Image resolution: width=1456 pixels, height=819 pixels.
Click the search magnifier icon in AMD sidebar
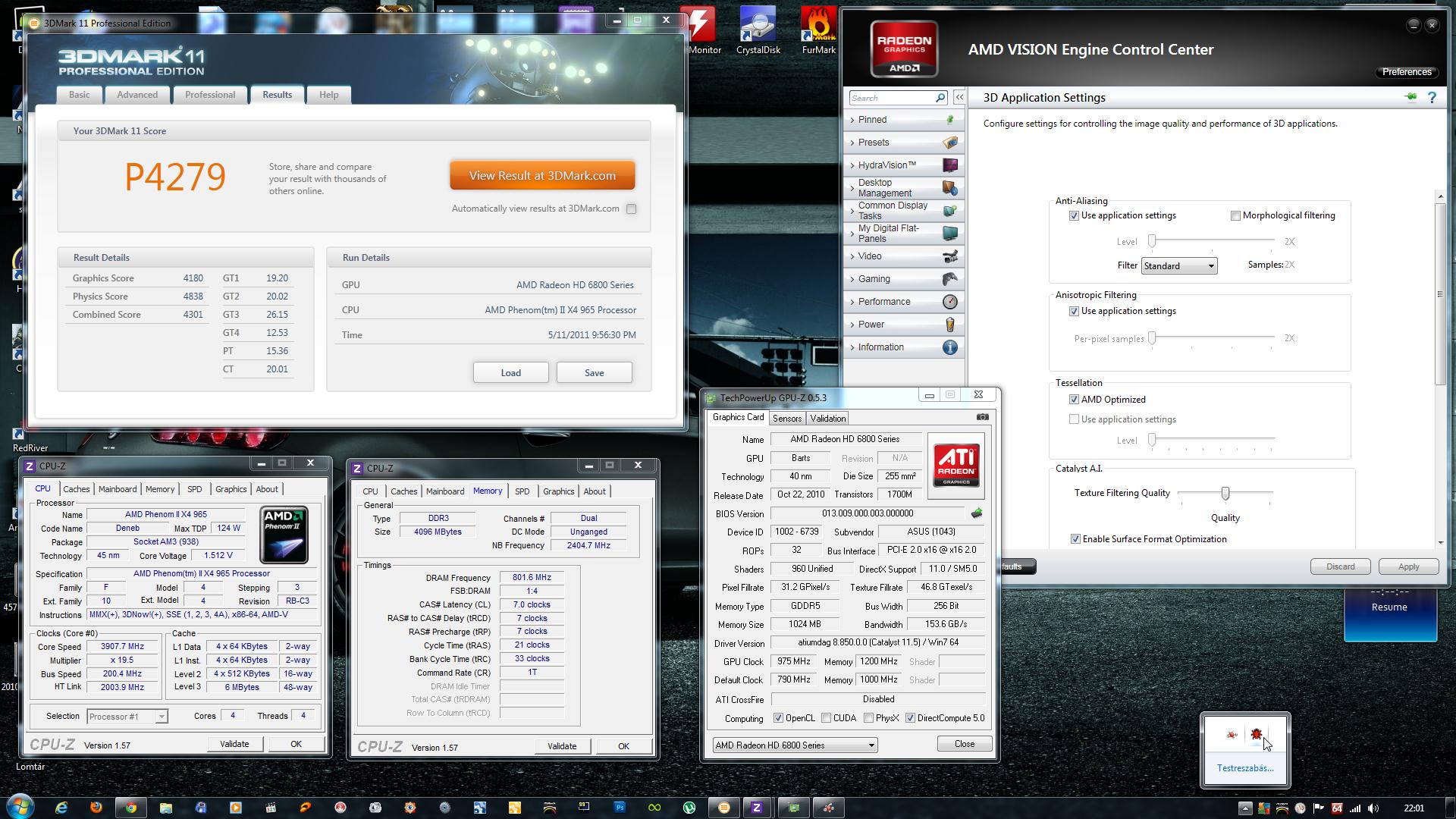pos(940,98)
